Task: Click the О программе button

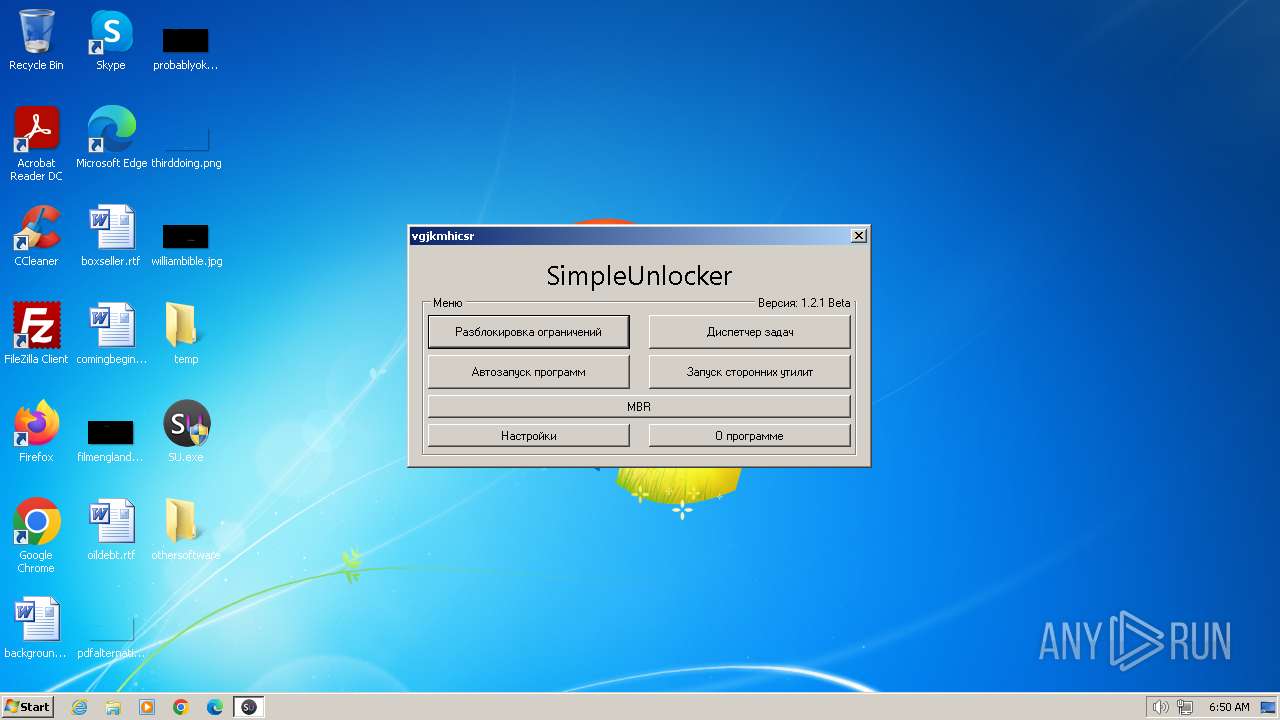Action: click(750, 436)
